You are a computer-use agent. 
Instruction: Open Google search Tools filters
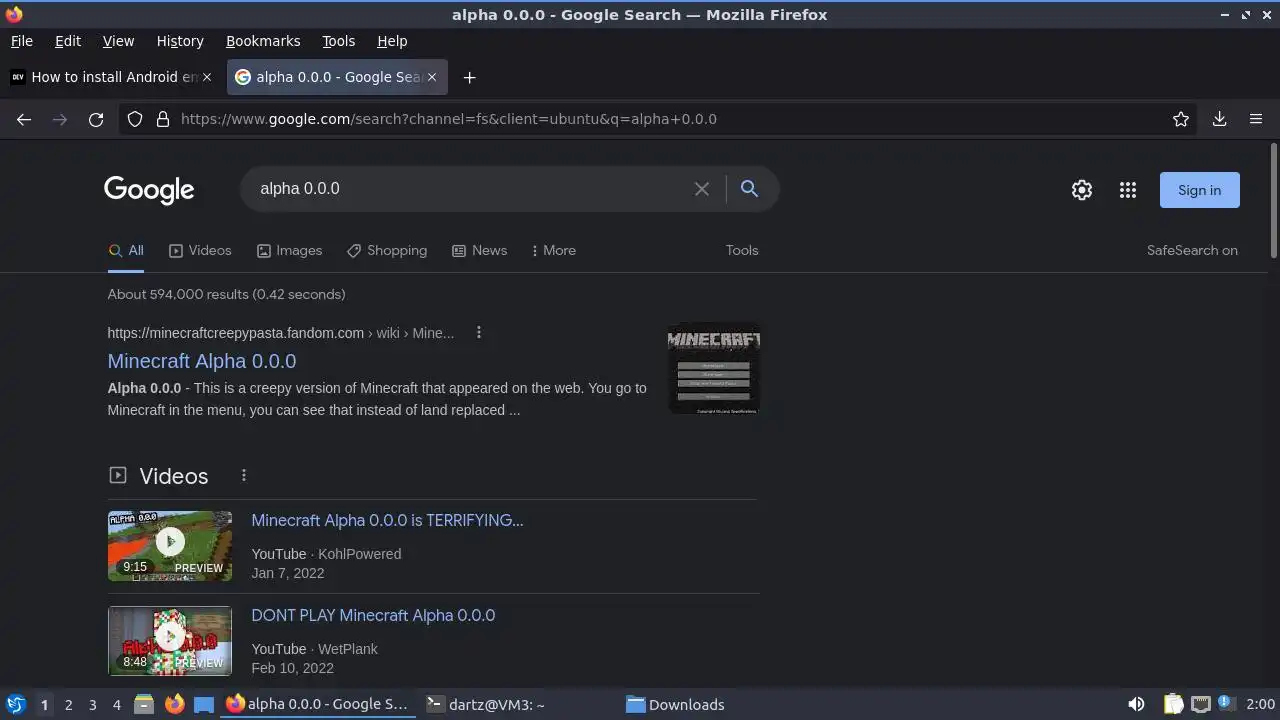pyautogui.click(x=742, y=251)
